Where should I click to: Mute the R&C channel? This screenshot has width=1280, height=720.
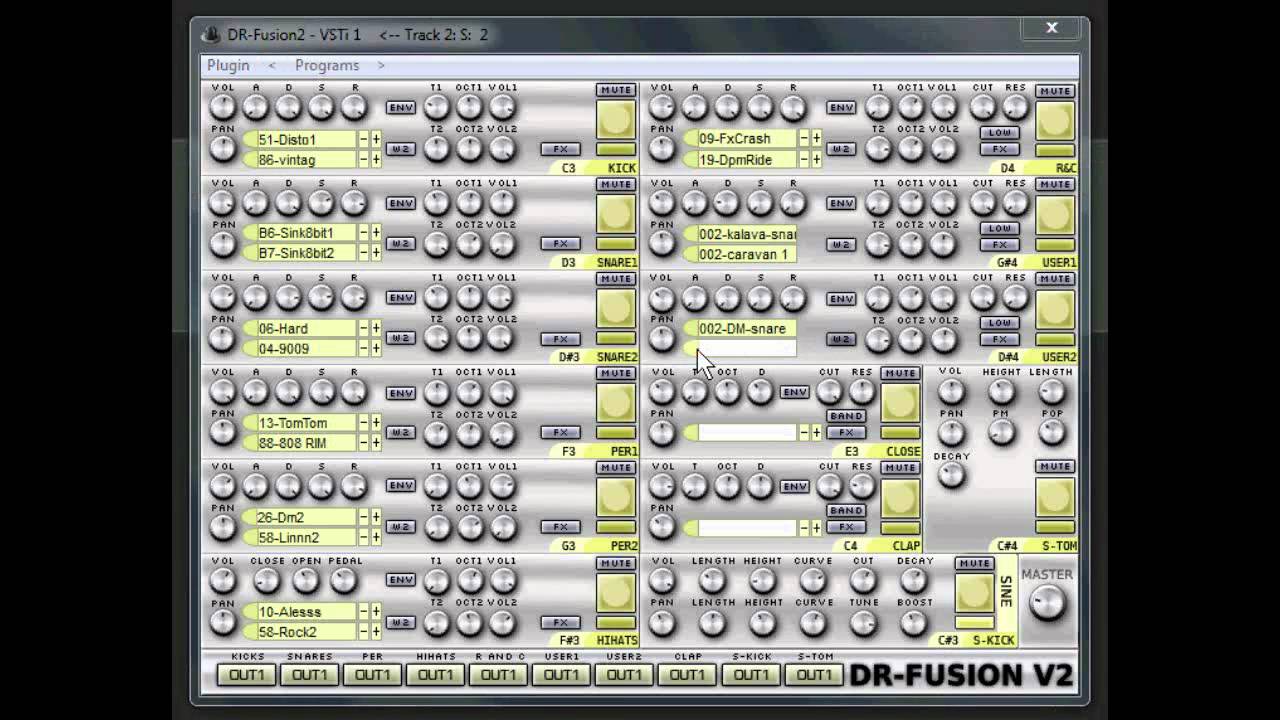(1055, 91)
